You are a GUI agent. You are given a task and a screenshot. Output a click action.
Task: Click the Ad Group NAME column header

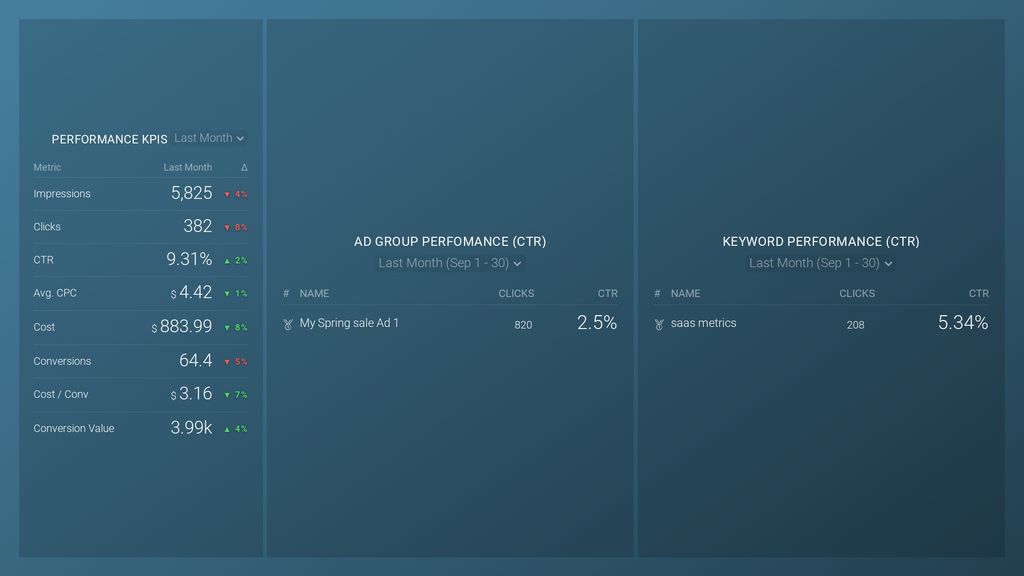click(314, 294)
